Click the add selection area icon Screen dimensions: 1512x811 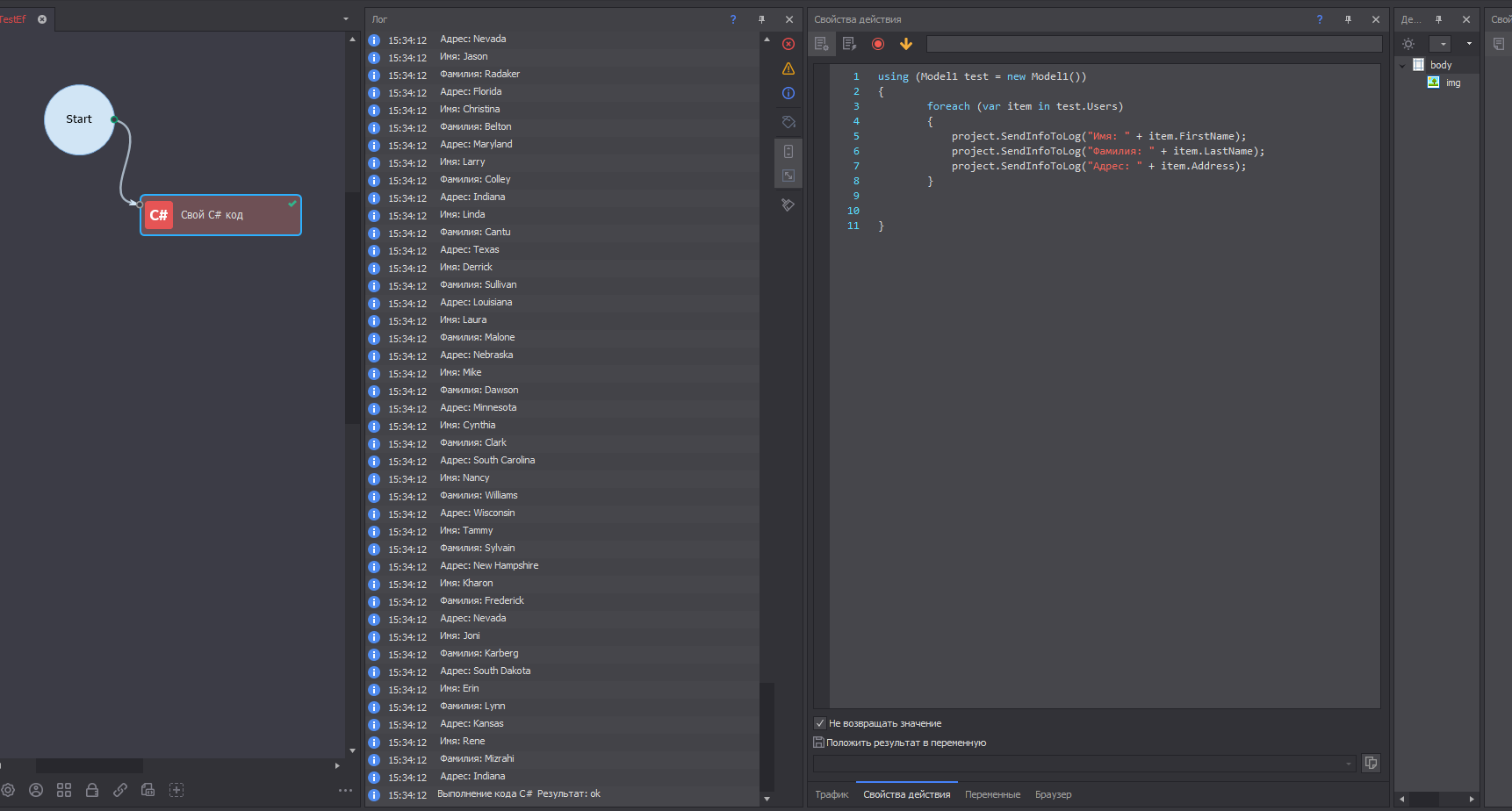pos(176,790)
